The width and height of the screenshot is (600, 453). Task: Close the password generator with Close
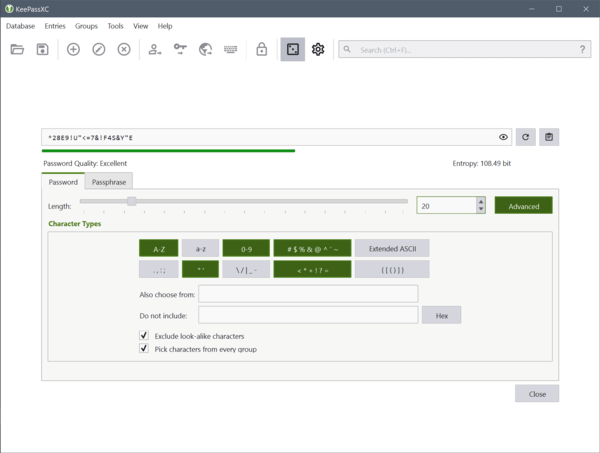(x=537, y=394)
